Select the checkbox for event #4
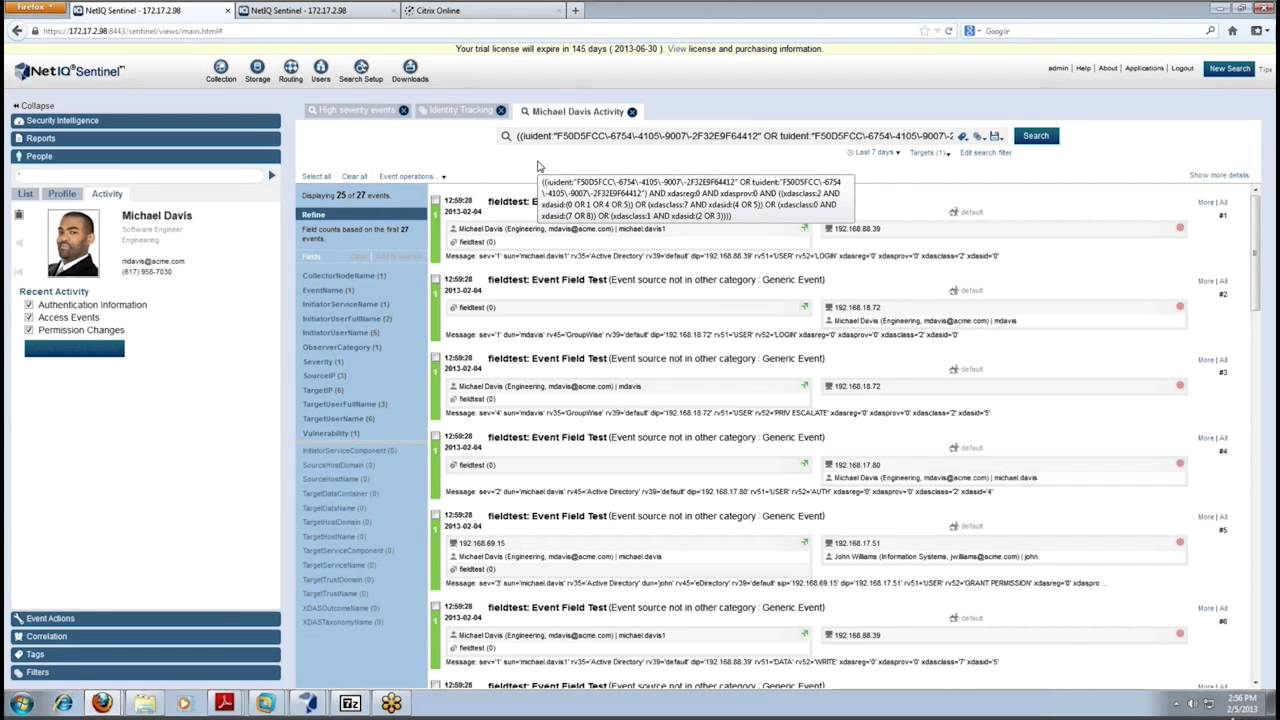The image size is (1280, 720). pos(435,436)
